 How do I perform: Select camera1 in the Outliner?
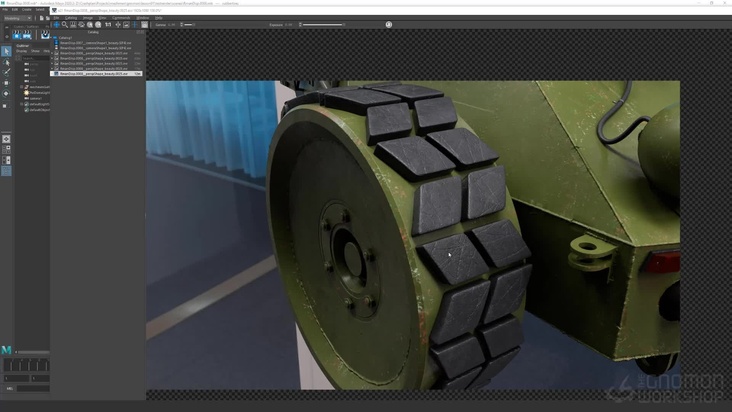tap(35, 98)
